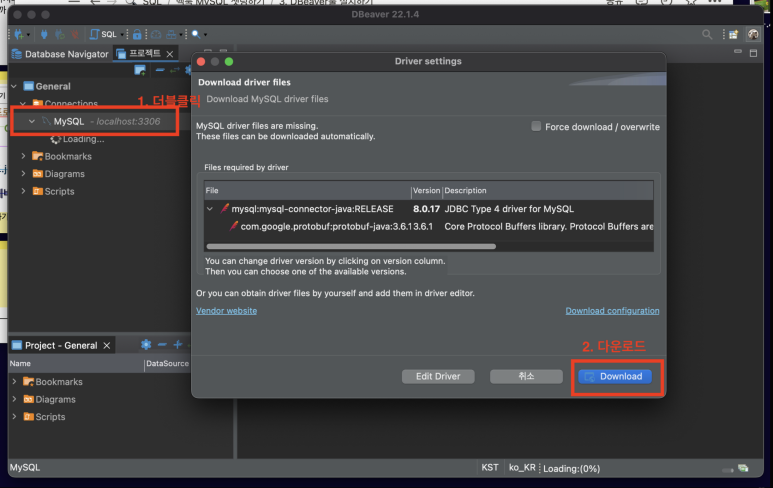Open dropdown arrow beside blue magnifier

[x=205, y=35]
